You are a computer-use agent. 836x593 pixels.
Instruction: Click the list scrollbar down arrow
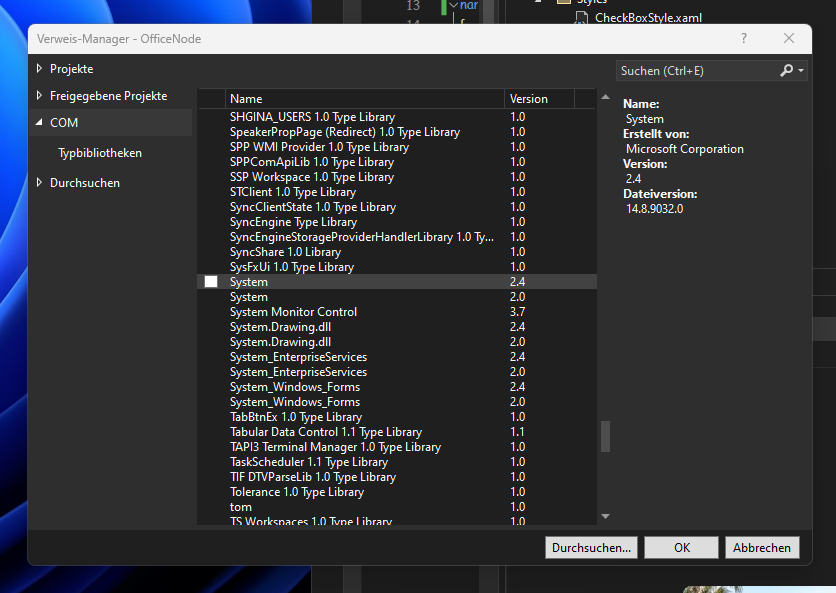pyautogui.click(x=605, y=516)
